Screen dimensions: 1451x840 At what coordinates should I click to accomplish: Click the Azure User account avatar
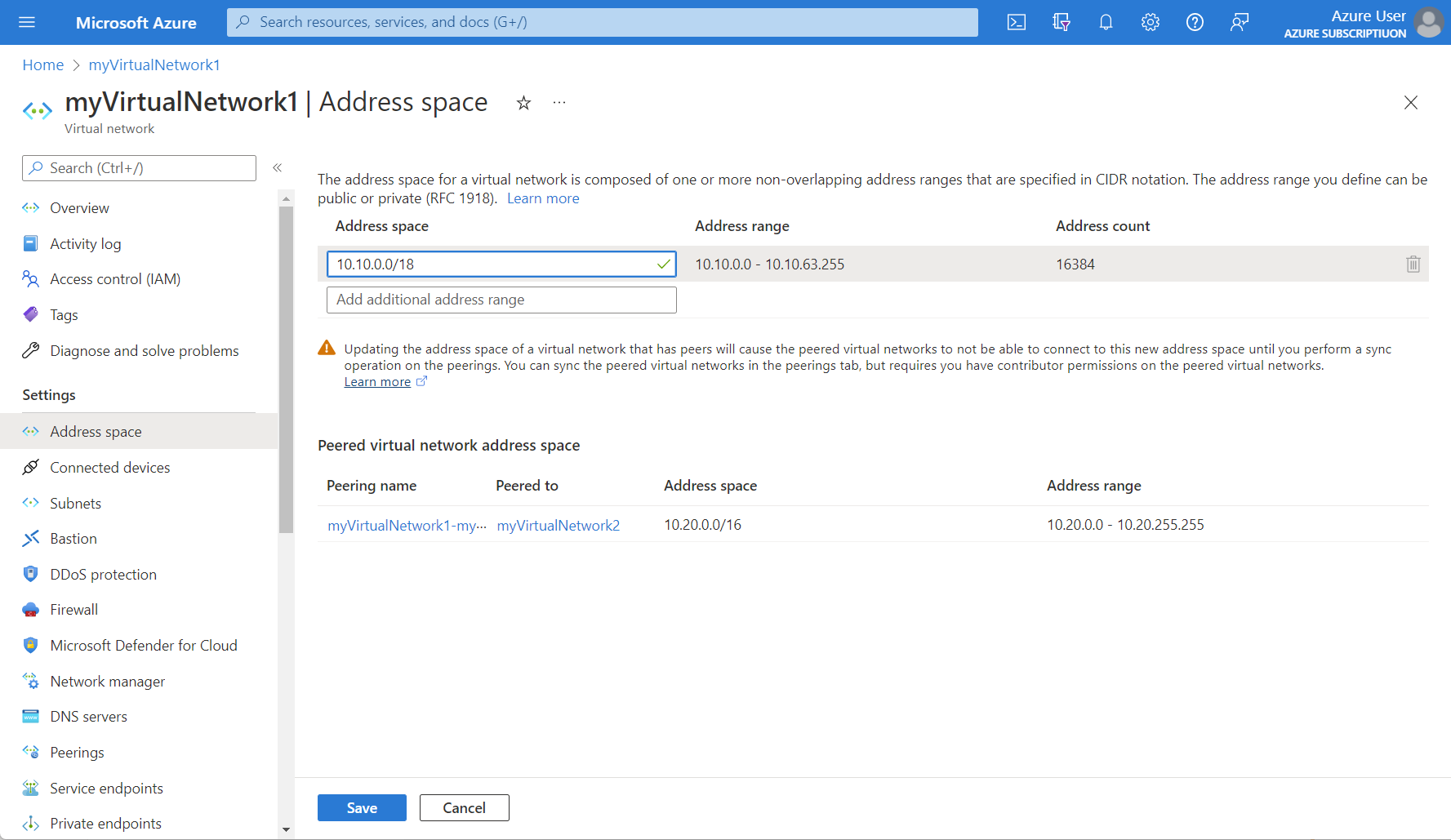coord(1429,22)
